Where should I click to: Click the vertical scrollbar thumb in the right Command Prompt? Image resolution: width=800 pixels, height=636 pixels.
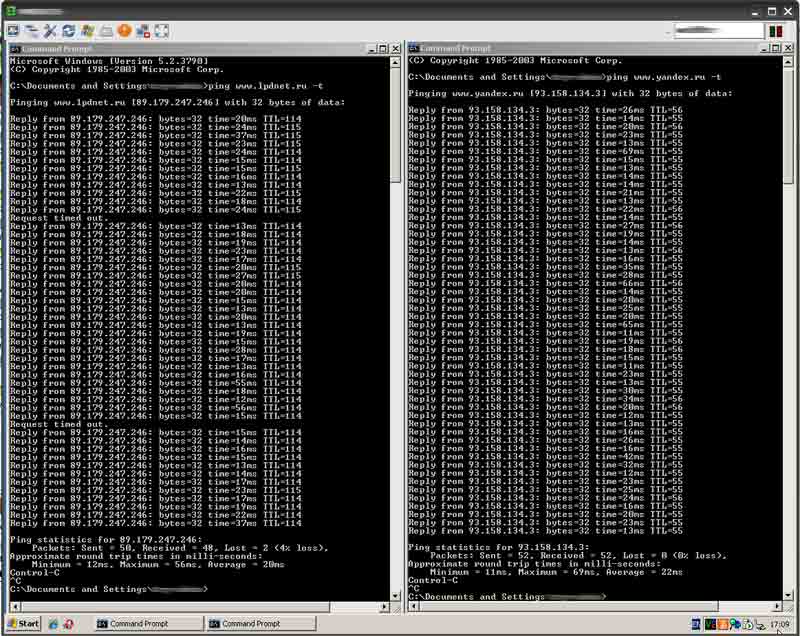tap(788, 125)
